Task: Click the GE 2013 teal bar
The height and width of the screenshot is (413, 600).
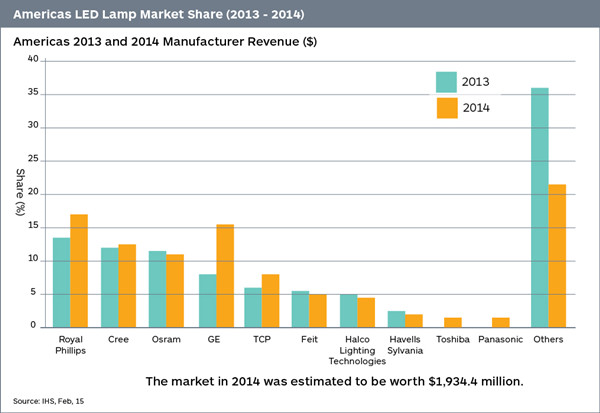Action: [x=206, y=300]
